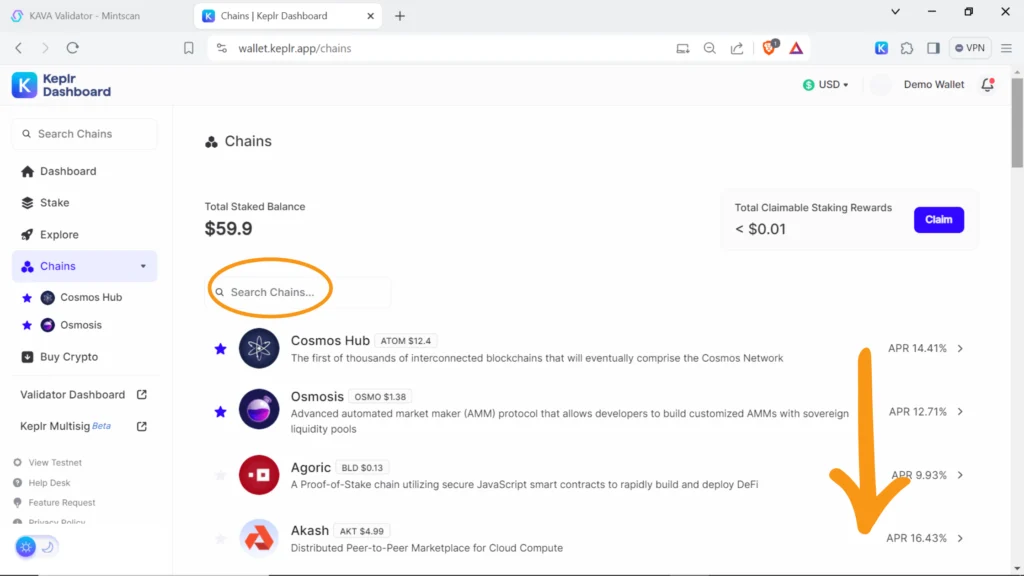Image resolution: width=1024 pixels, height=576 pixels.
Task: Collapse the Chains sidebar section
Action: point(143,266)
